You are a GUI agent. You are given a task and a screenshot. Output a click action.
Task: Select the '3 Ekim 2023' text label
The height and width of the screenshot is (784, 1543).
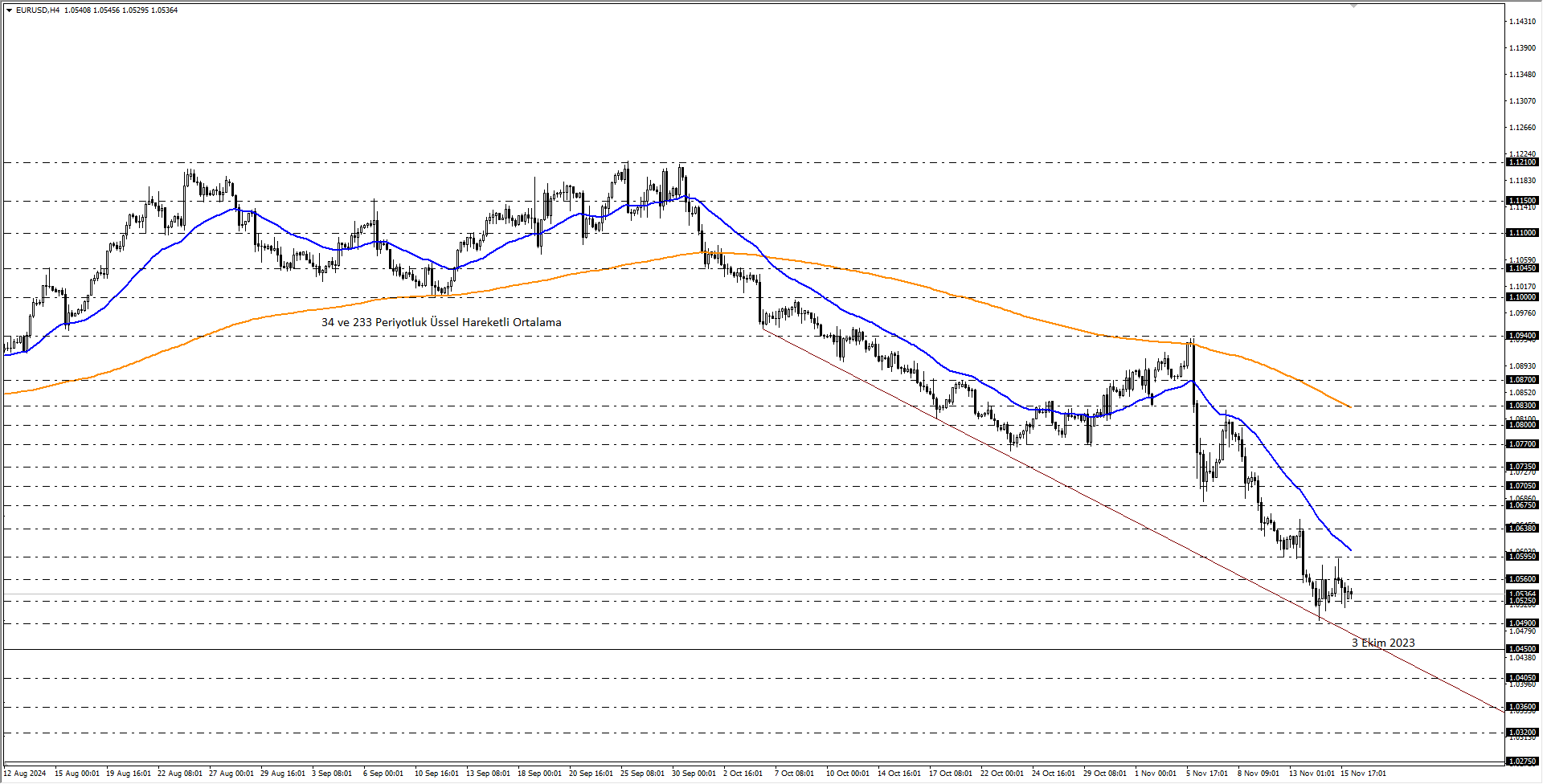[x=1383, y=643]
